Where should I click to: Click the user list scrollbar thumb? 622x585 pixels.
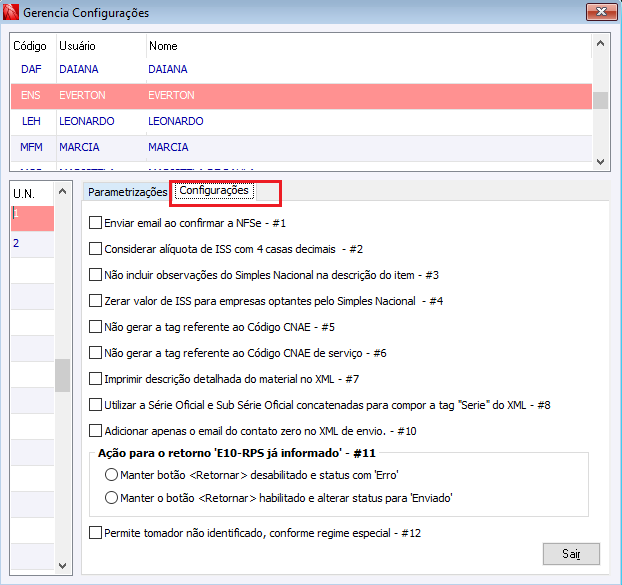tap(601, 100)
